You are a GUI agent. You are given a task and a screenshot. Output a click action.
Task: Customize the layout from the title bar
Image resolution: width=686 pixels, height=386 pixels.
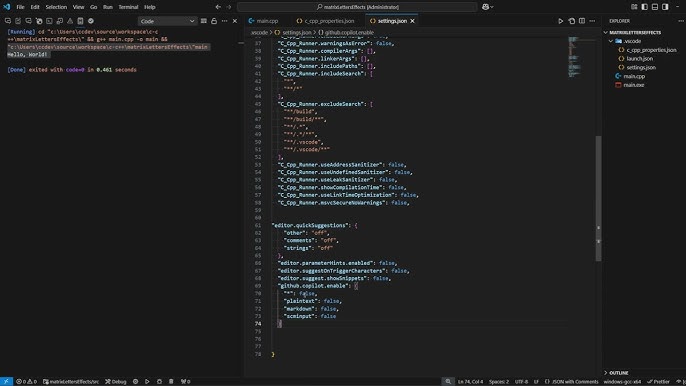(634, 7)
